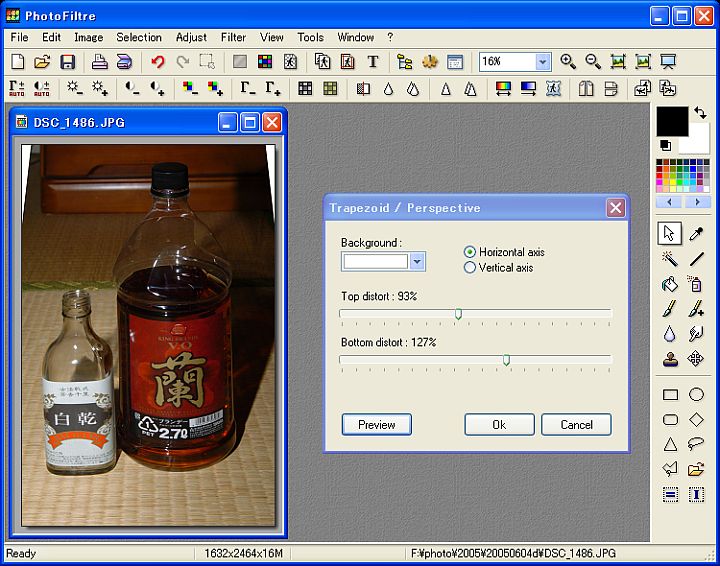This screenshot has height=566, width=720.
Task: Pick the Clone Stamp tool
Action: click(670, 359)
